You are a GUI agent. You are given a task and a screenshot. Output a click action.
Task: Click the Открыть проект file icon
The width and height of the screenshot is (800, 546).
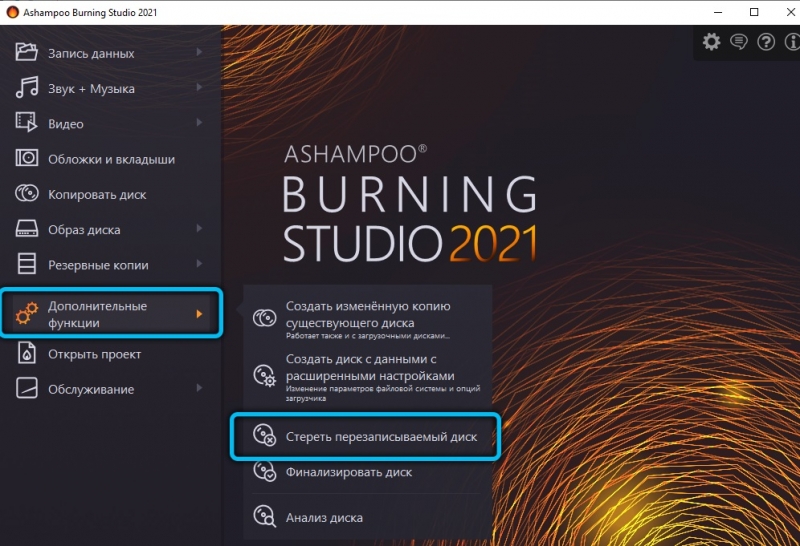tap(27, 353)
